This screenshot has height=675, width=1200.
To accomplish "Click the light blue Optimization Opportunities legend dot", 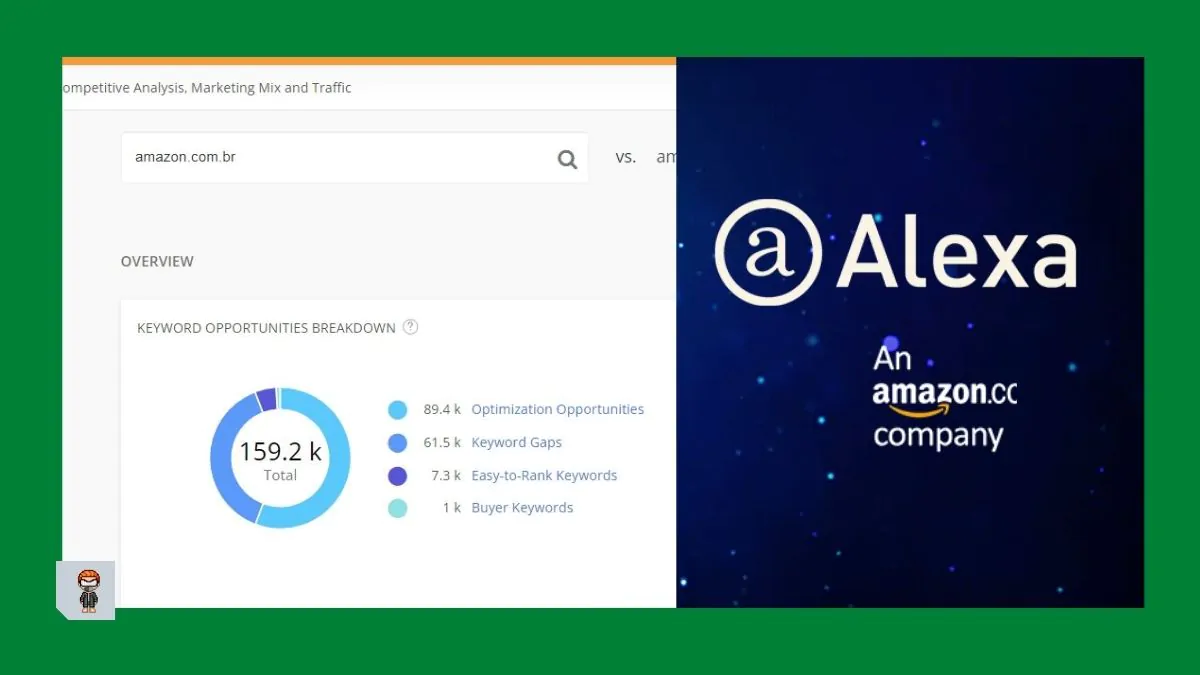I will [x=397, y=410].
